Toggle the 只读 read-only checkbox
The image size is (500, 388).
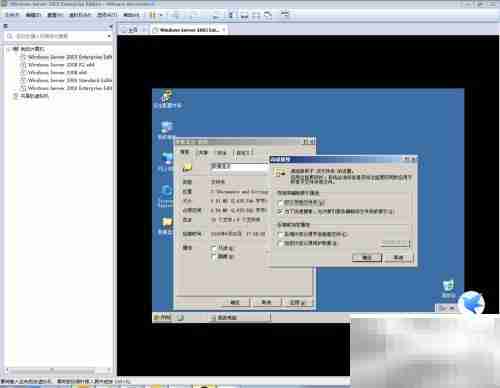coord(214,248)
